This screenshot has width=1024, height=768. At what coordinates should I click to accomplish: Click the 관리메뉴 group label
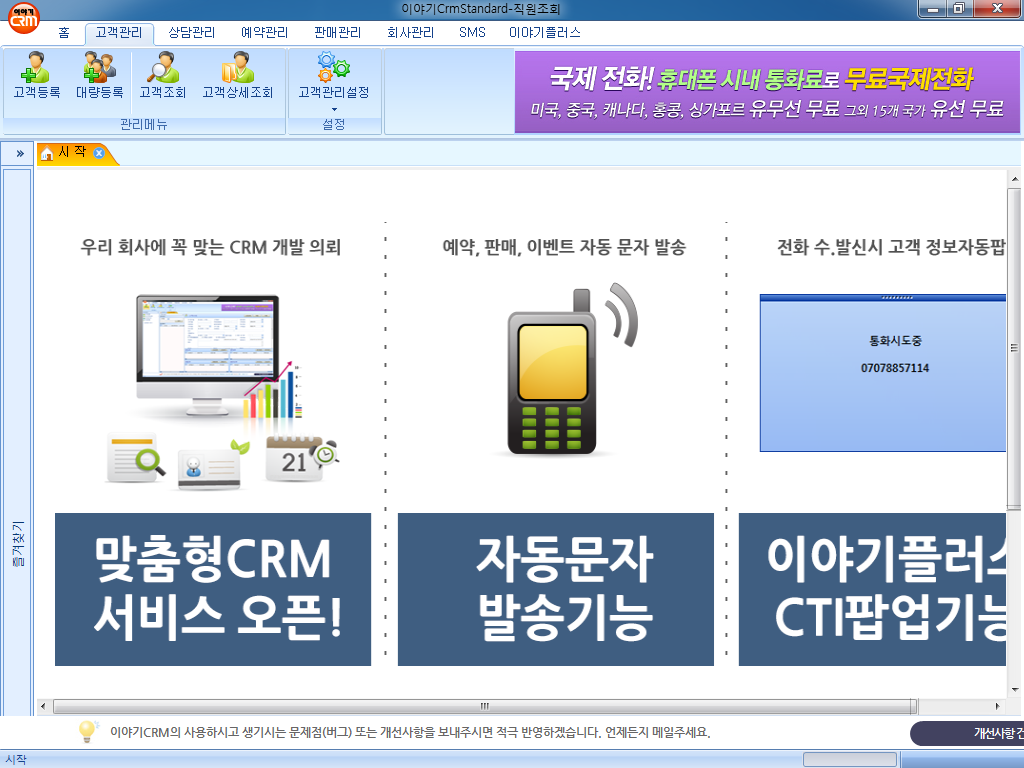pos(144,124)
